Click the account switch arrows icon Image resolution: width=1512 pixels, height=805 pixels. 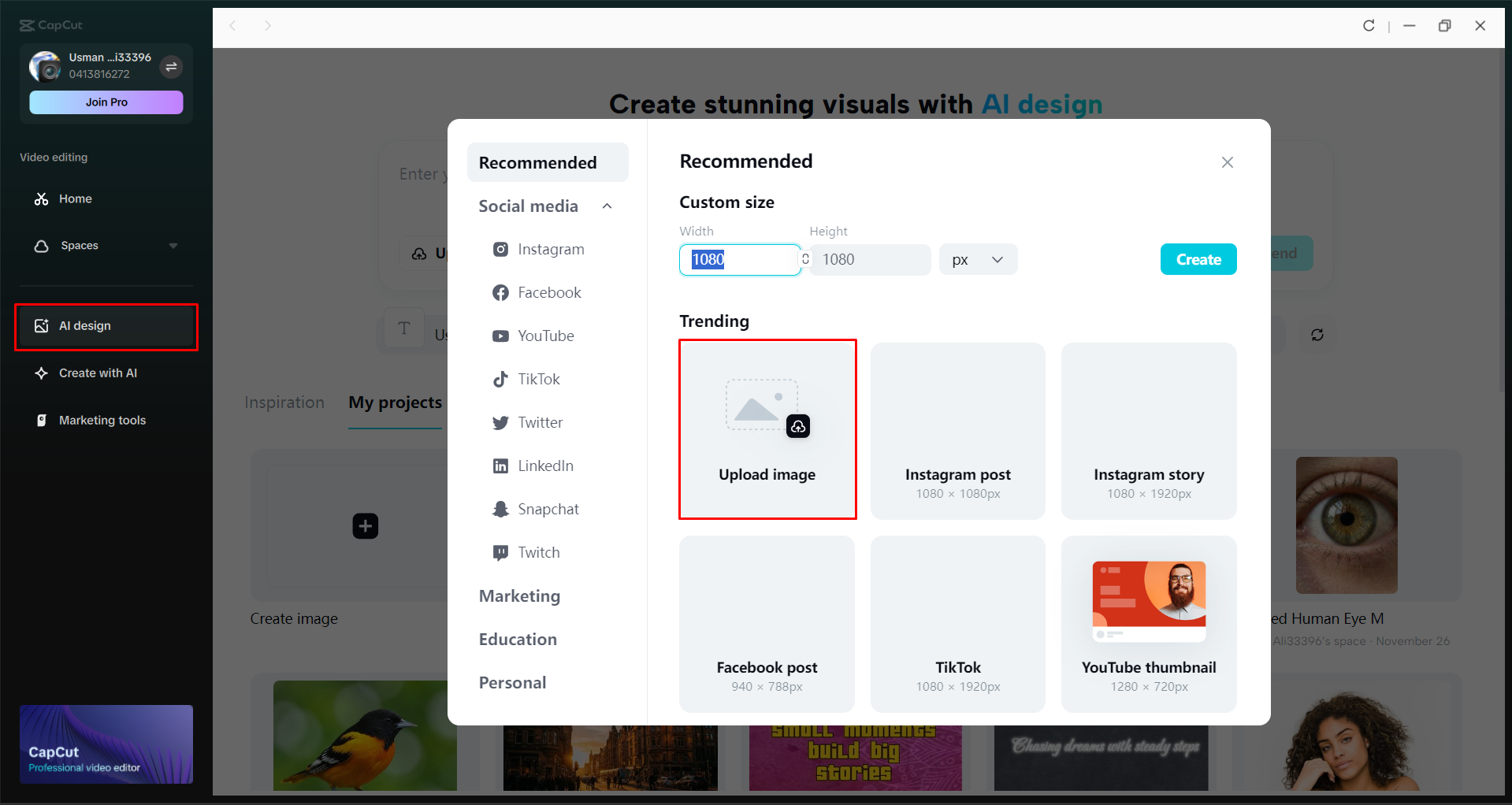171,67
